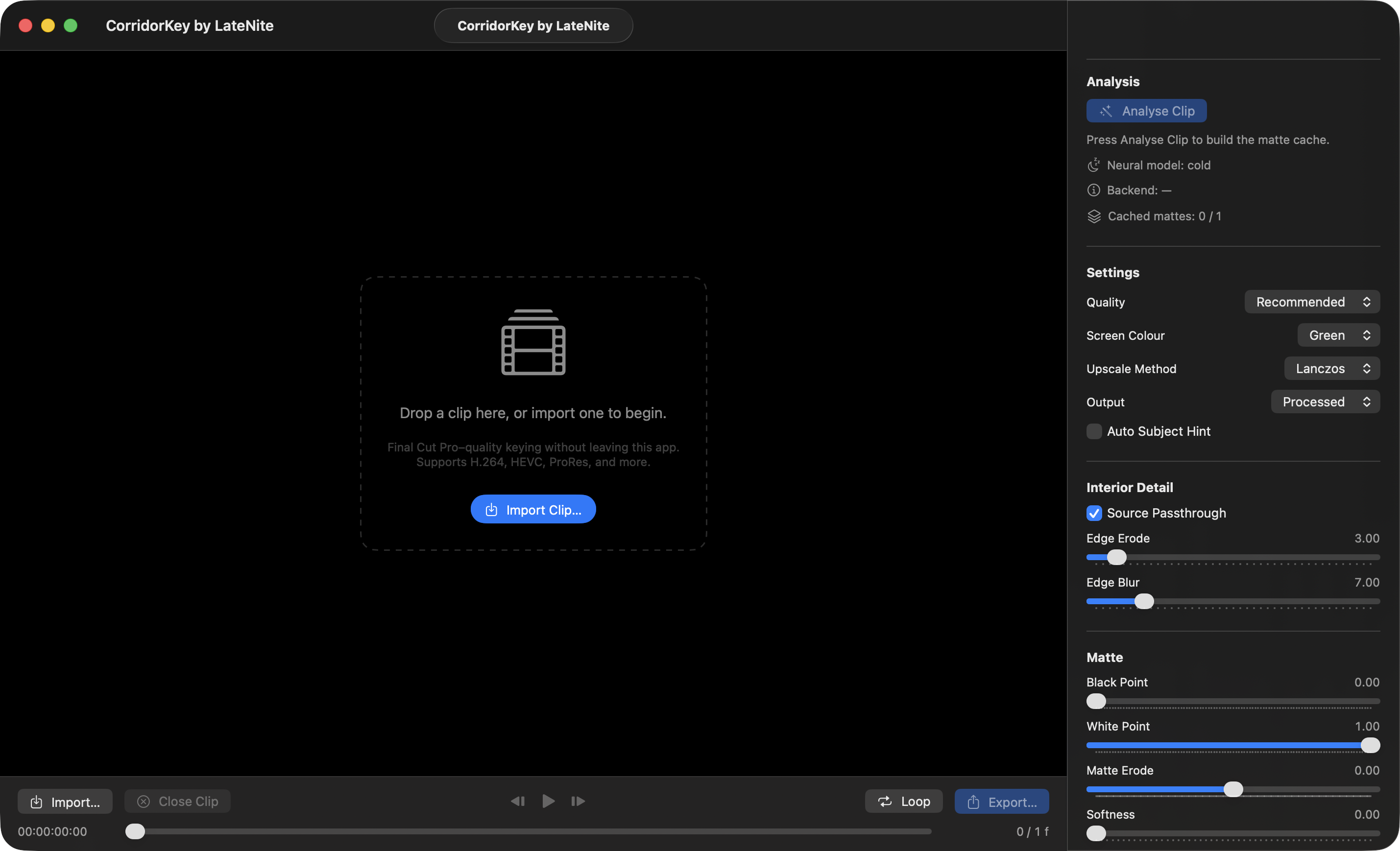Open the Quality dropdown
This screenshot has height=851, width=1400.
1311,302
